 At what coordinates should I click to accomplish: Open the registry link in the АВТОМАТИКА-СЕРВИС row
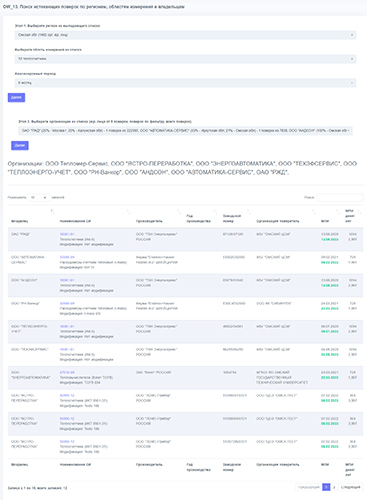coord(67,257)
